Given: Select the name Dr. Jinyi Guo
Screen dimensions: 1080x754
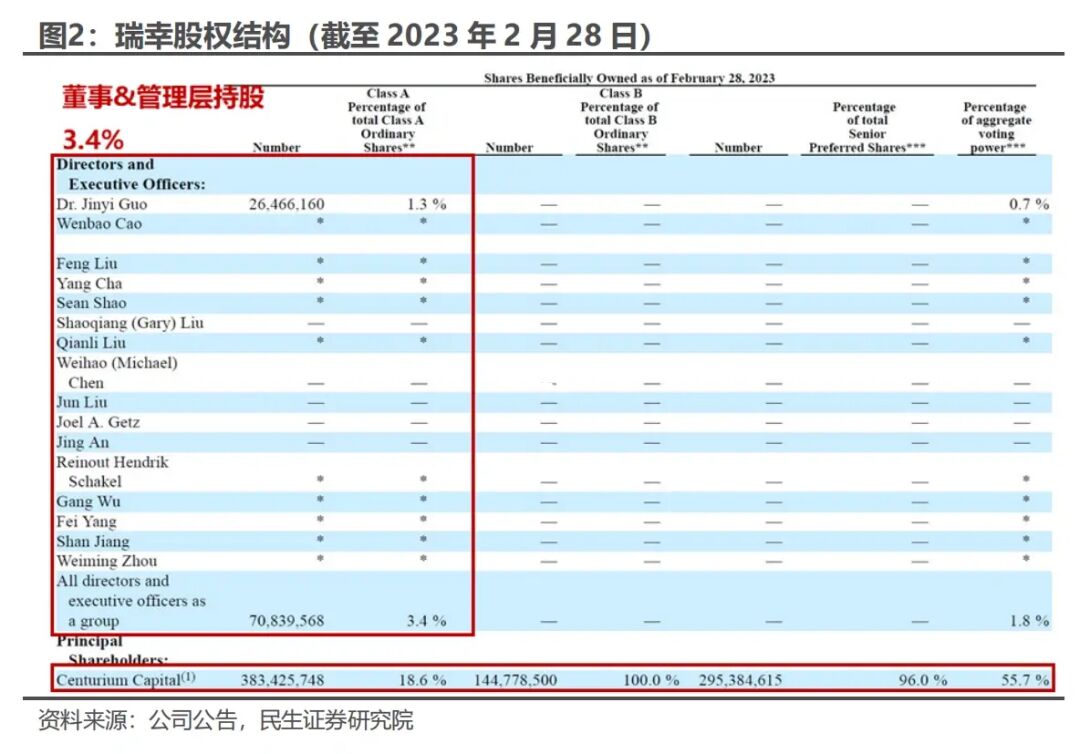Looking at the screenshot, I should click(101, 205).
